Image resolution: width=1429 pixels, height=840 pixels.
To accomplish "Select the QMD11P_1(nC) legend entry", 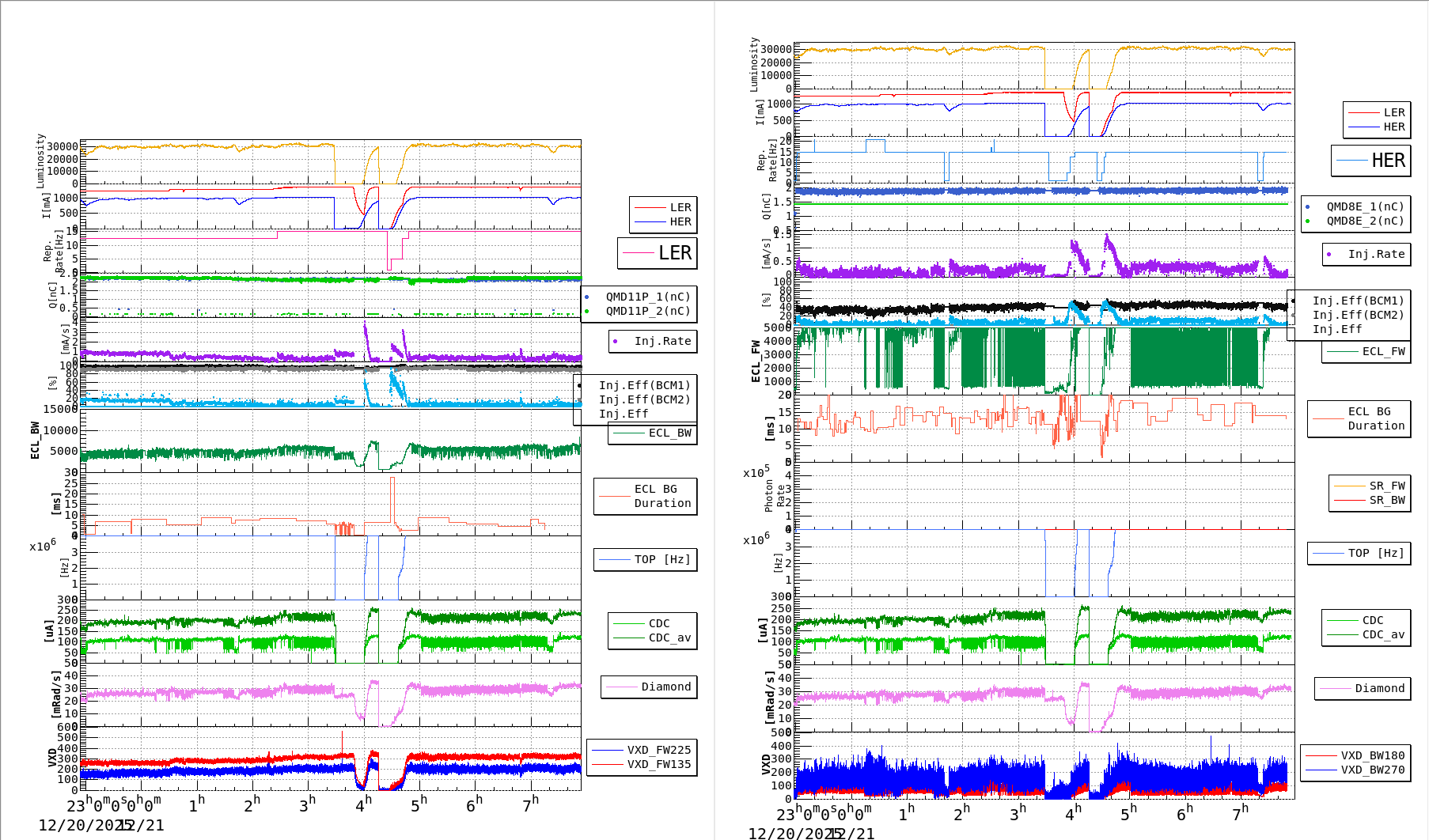I will tap(647, 297).
